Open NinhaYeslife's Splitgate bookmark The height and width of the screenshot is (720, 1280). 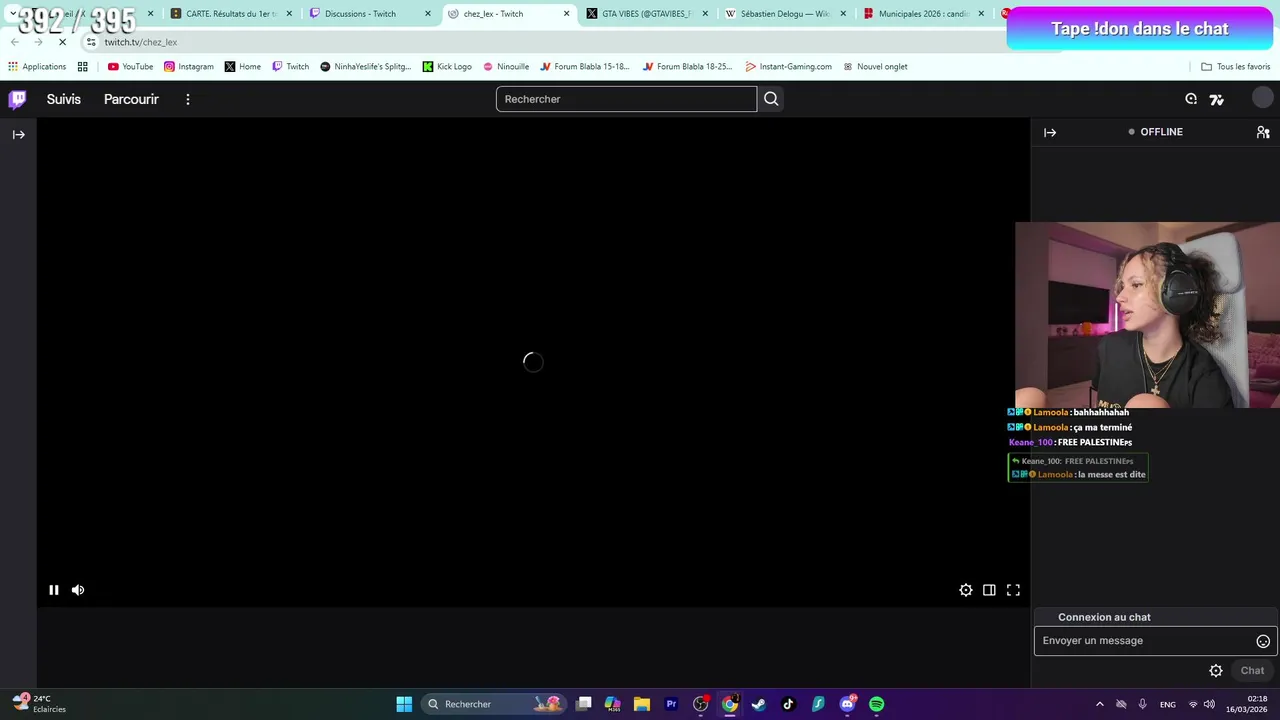pyautogui.click(x=366, y=67)
